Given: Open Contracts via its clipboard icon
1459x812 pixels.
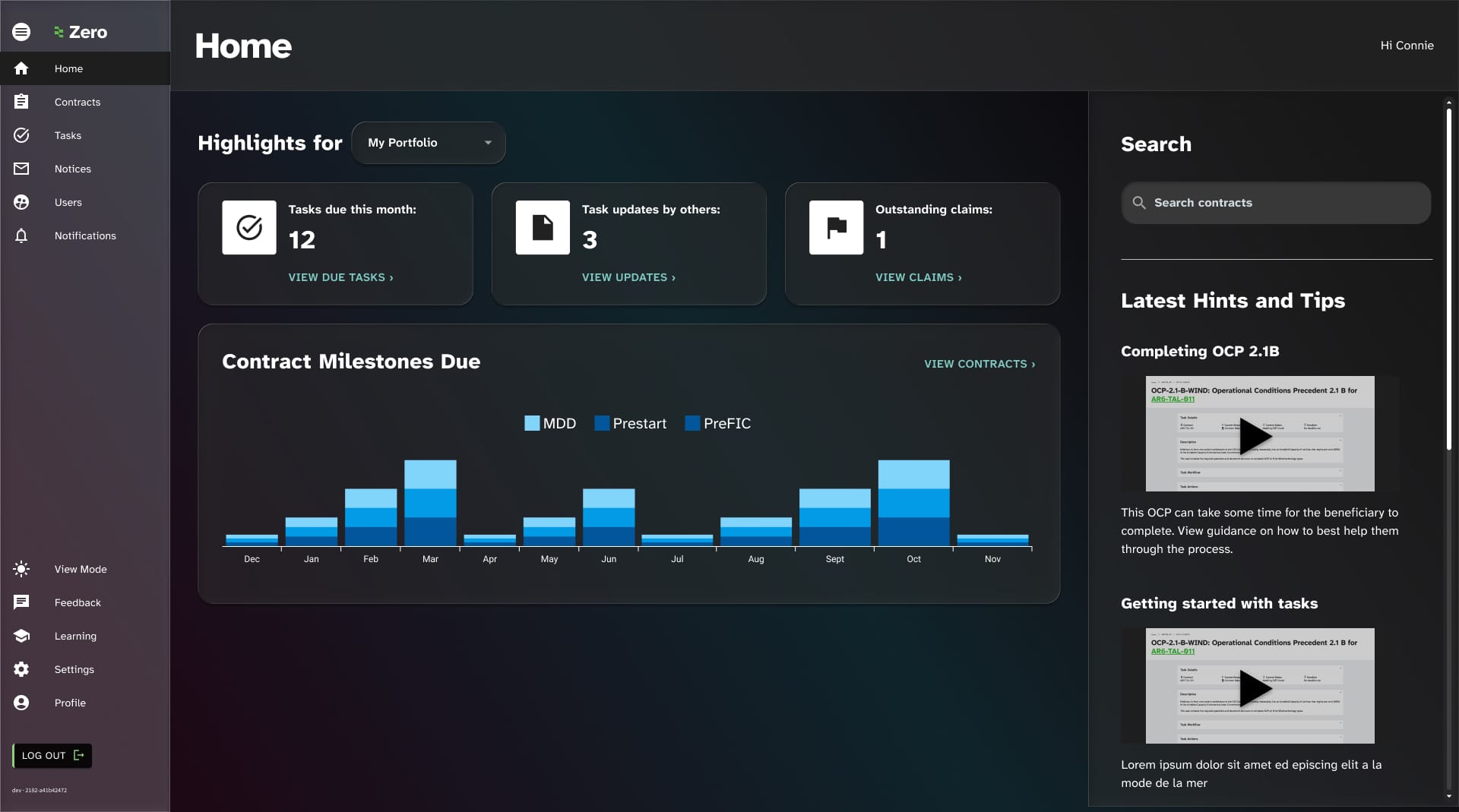Looking at the screenshot, I should (x=21, y=102).
